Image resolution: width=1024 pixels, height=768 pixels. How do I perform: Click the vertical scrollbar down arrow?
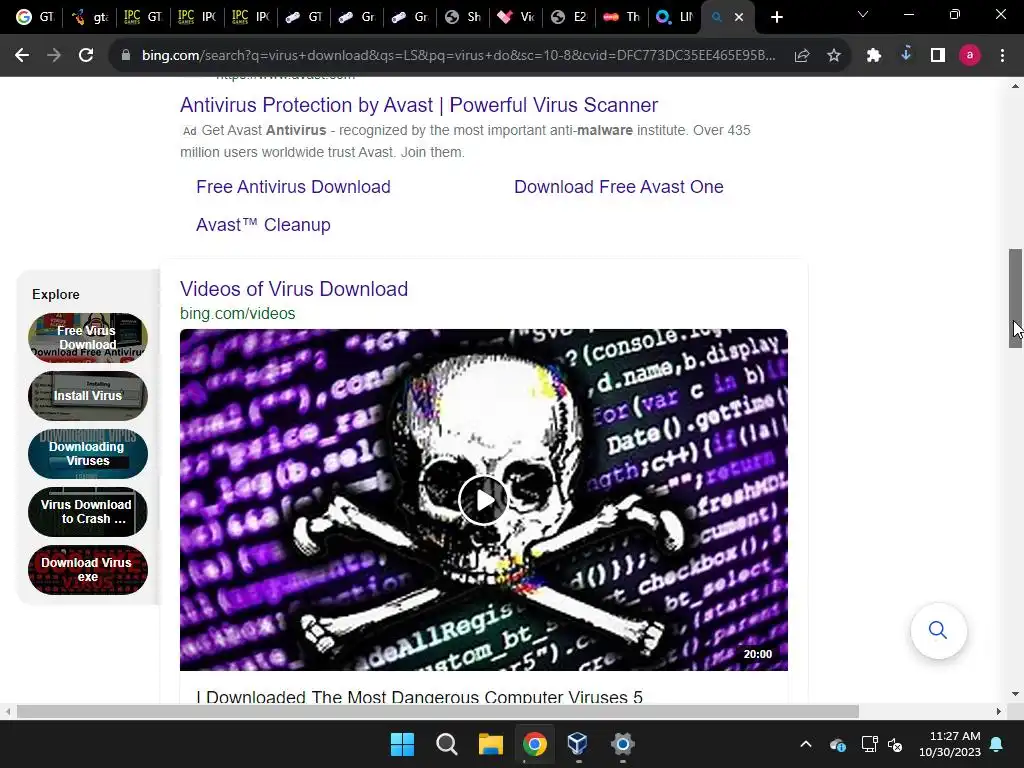tap(1015, 694)
